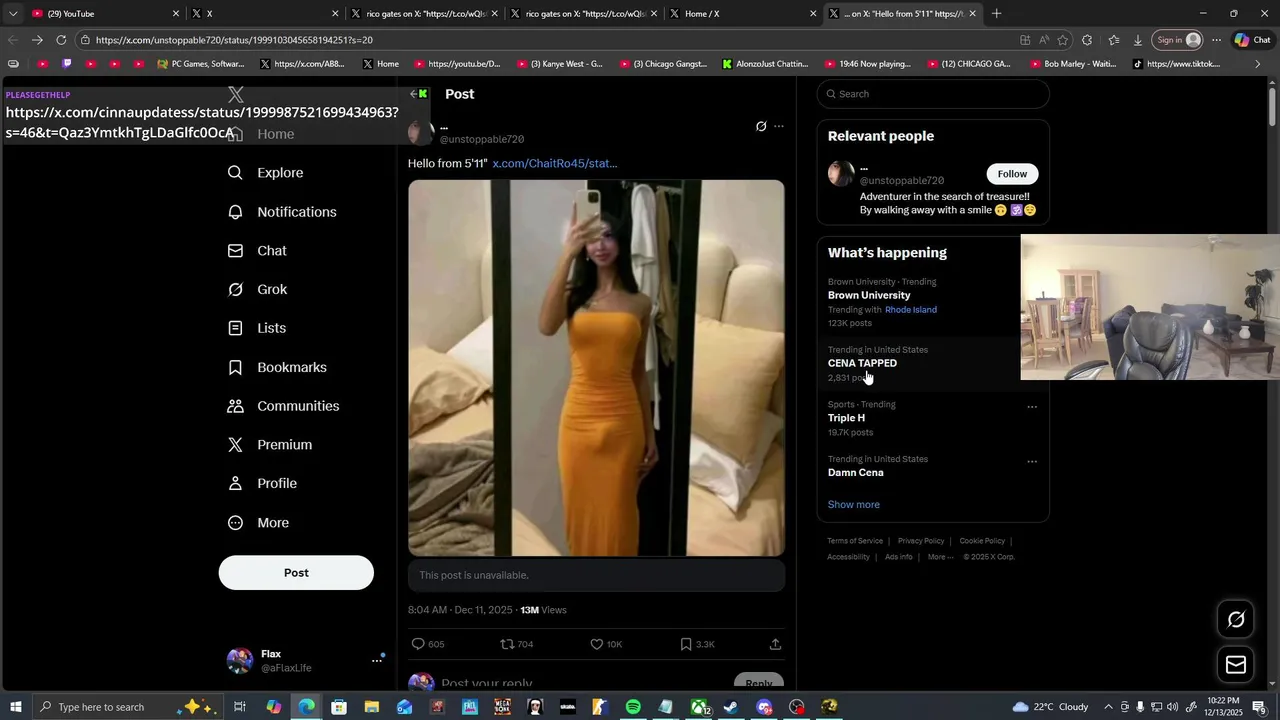Open the Ads info footer link
This screenshot has width=1280, height=720.
click(899, 557)
